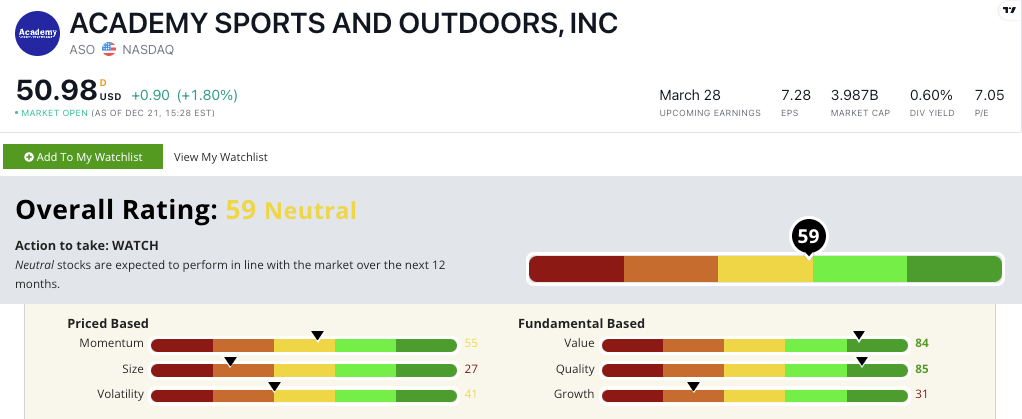Image resolution: width=1022 pixels, height=419 pixels.
Task: Click the Growth rating bar
Action: click(754, 396)
